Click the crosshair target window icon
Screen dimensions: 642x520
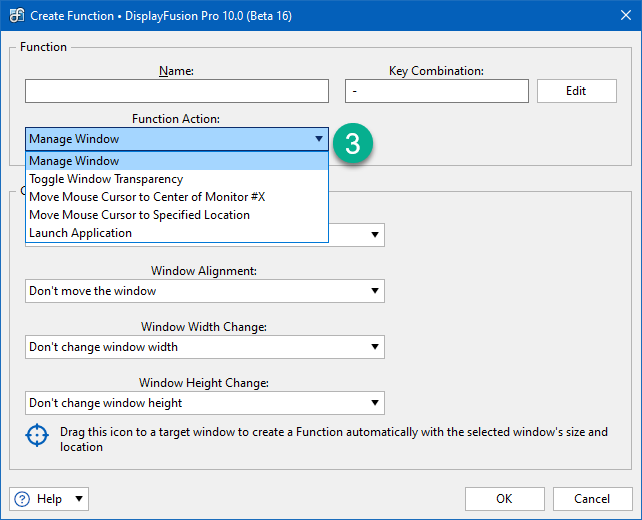pos(37,435)
